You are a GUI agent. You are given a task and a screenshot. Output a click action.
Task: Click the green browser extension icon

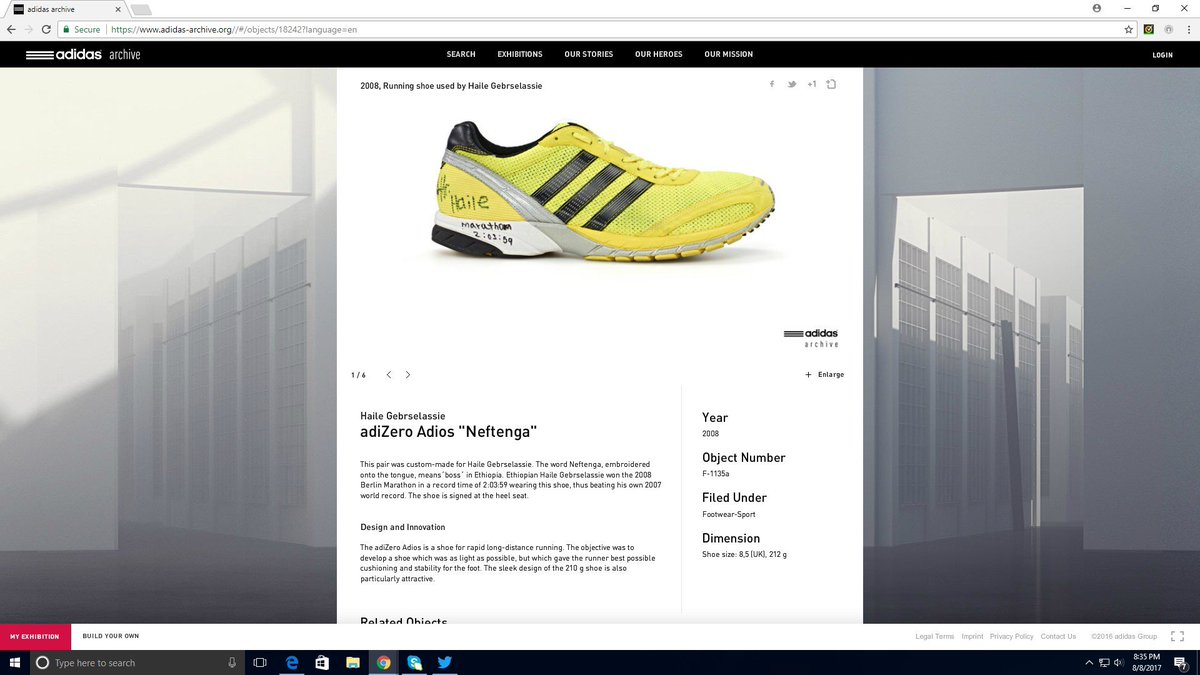click(1149, 29)
